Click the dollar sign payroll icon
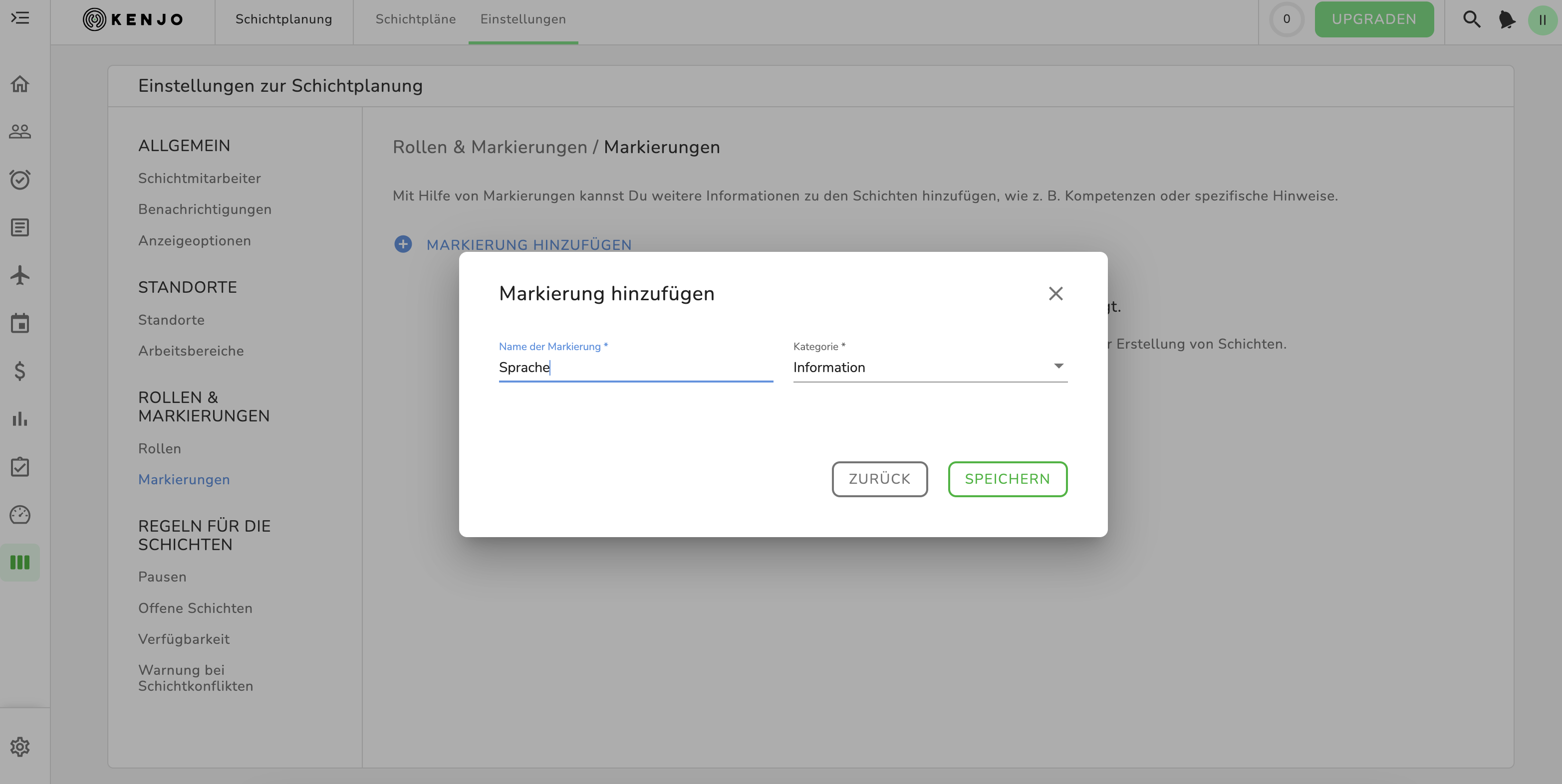The image size is (1562, 784). click(x=20, y=371)
